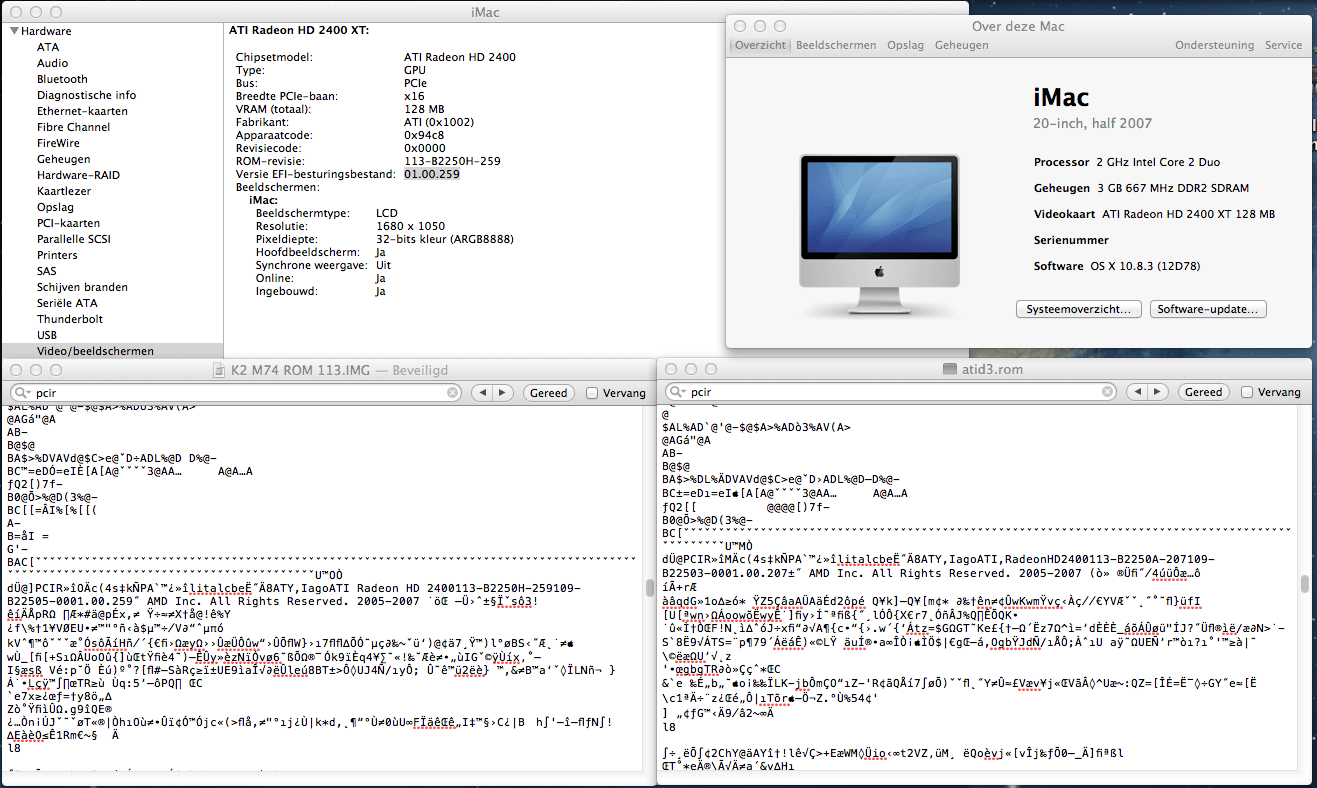Select Hardware-RAID in the sidebar
Image resolution: width=1317 pixels, height=788 pixels.
click(78, 175)
